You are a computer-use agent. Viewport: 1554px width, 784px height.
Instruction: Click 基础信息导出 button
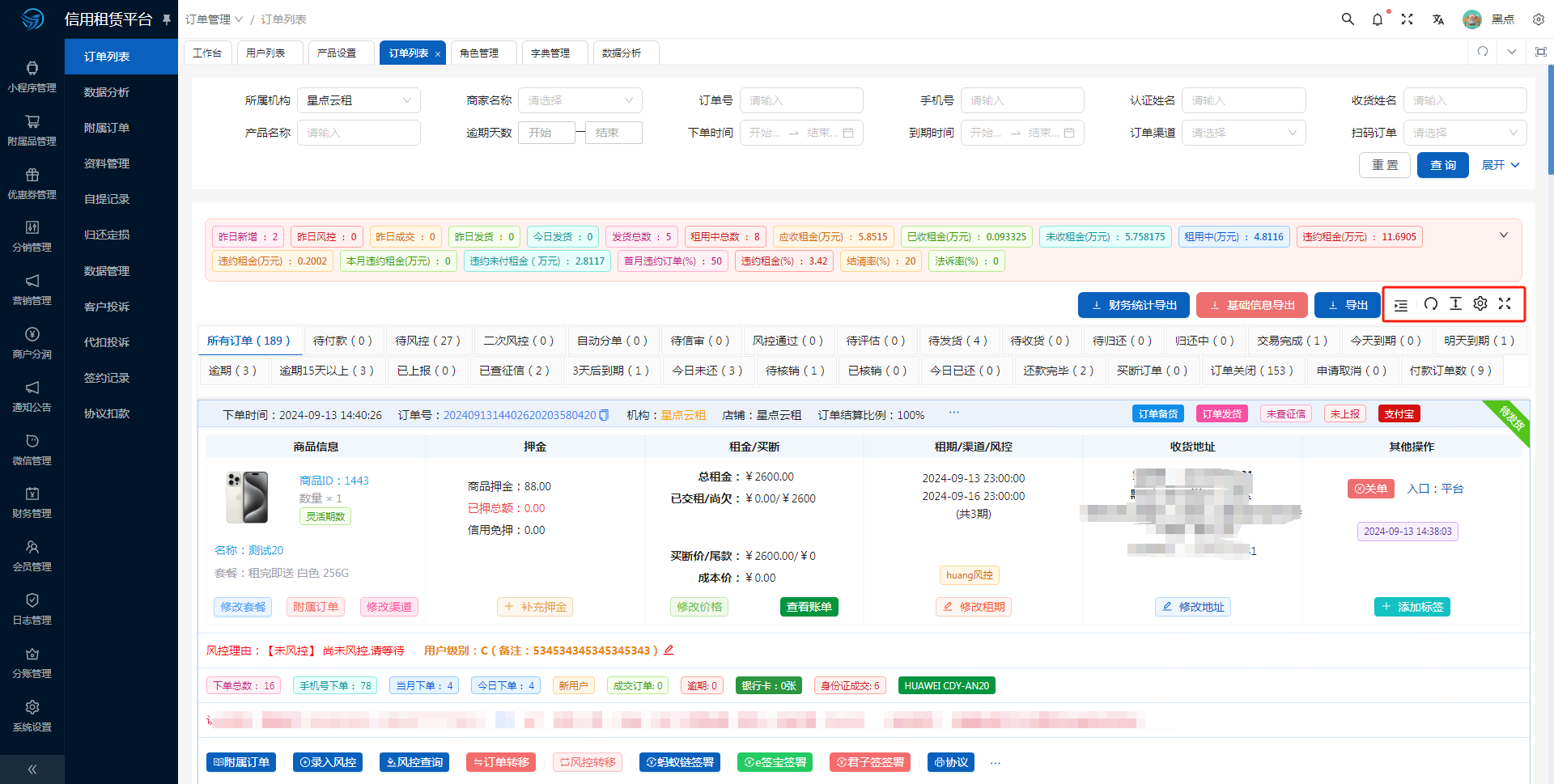[x=1252, y=305]
